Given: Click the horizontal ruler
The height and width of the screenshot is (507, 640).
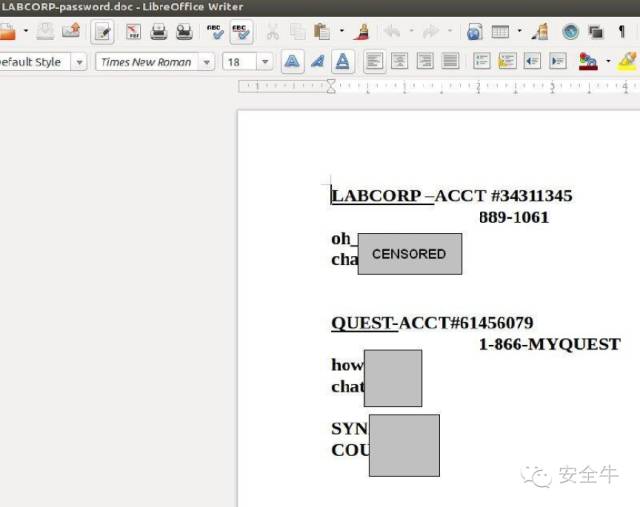Looking at the screenshot, I should pyautogui.click(x=439, y=86).
